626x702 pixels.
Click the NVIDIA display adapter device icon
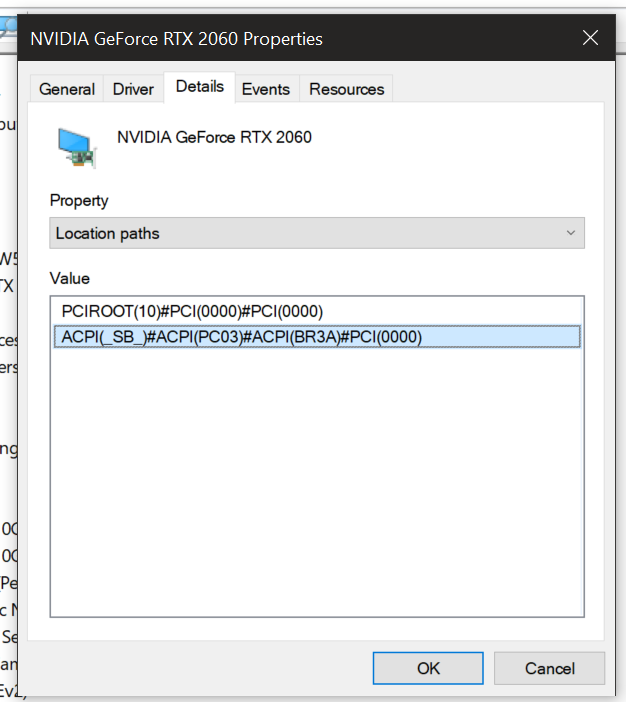pyautogui.click(x=77, y=148)
